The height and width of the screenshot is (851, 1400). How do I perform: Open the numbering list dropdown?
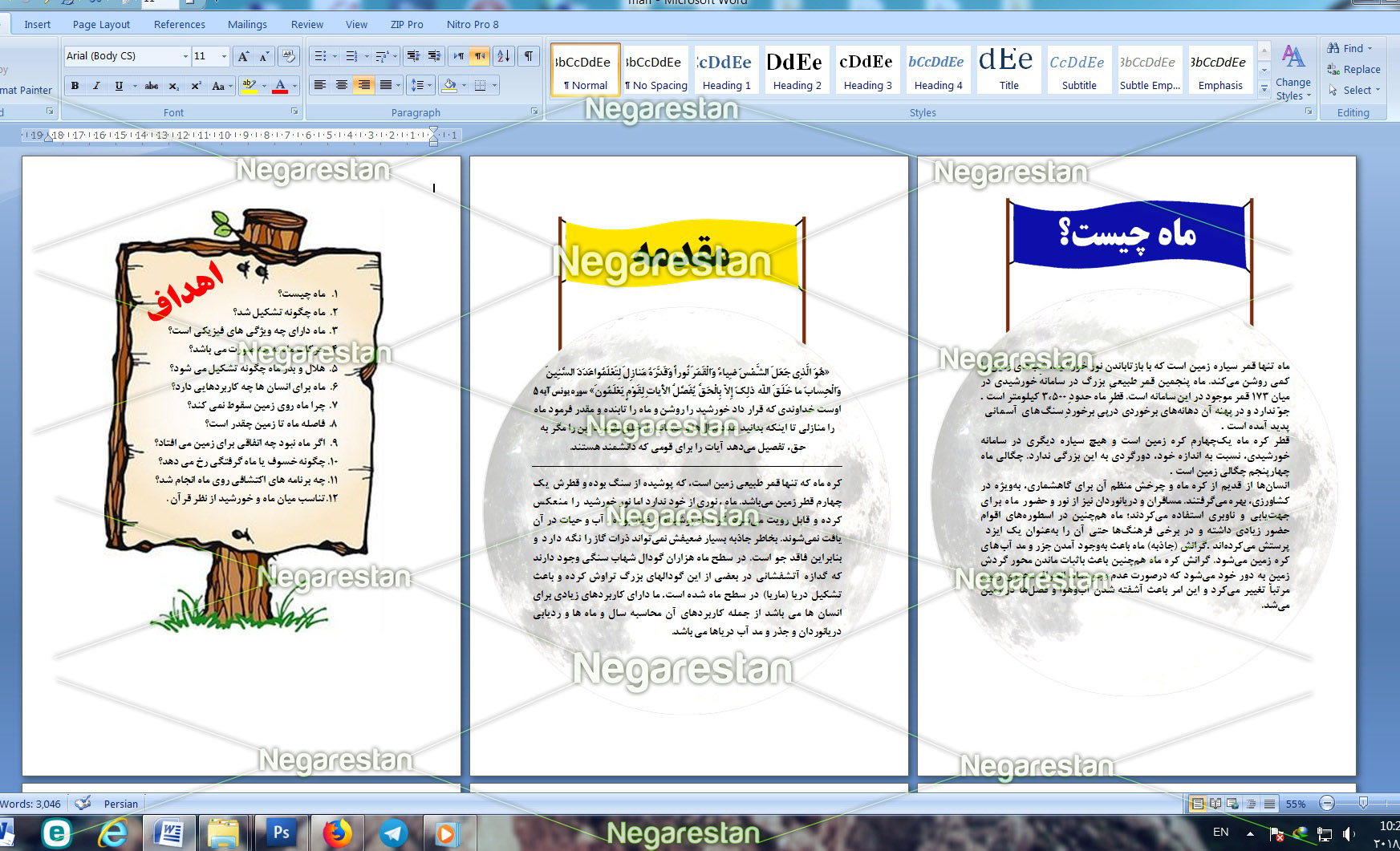tap(367, 56)
